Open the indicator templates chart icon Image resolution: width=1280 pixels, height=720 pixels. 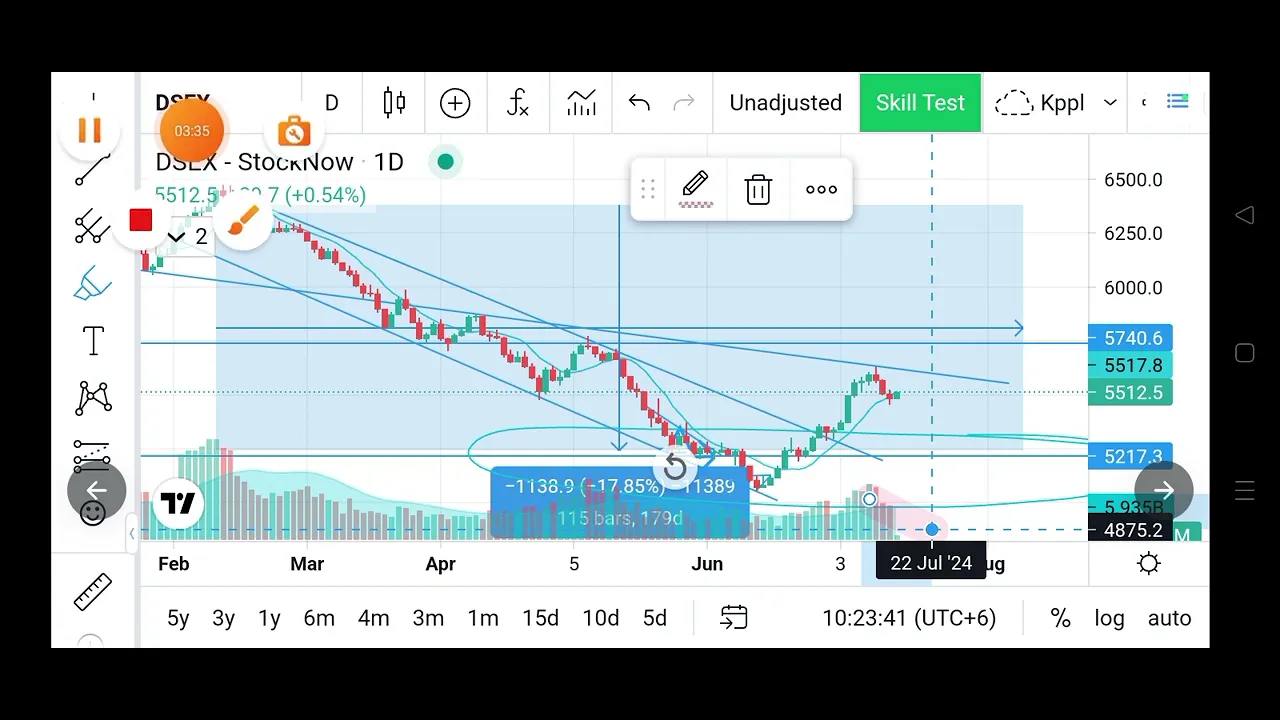tap(581, 102)
